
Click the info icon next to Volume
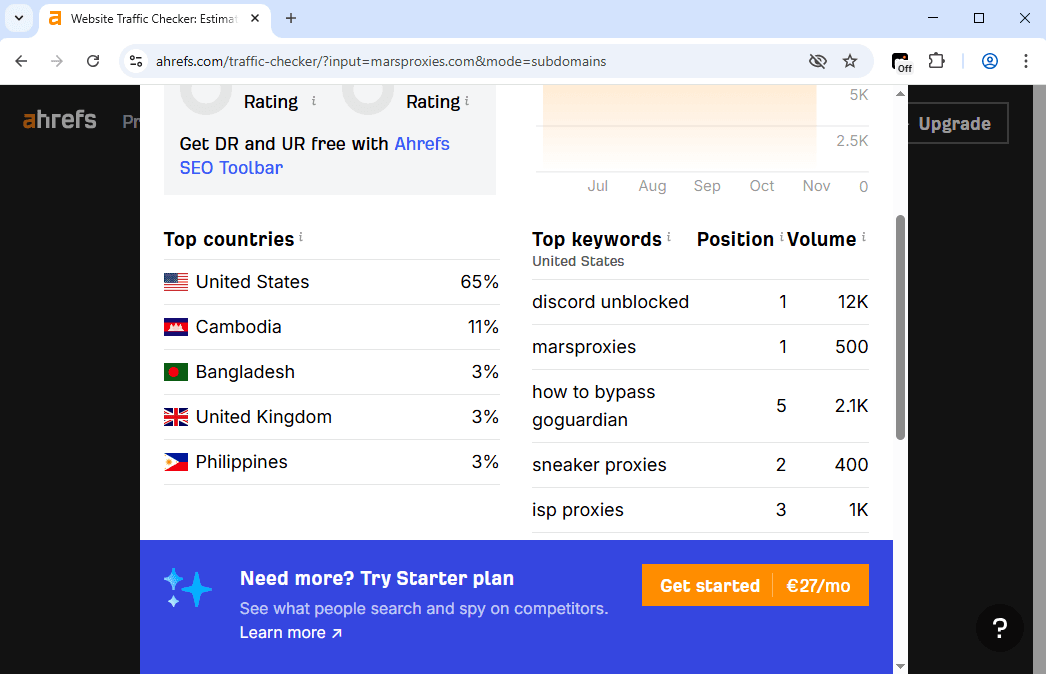(863, 238)
